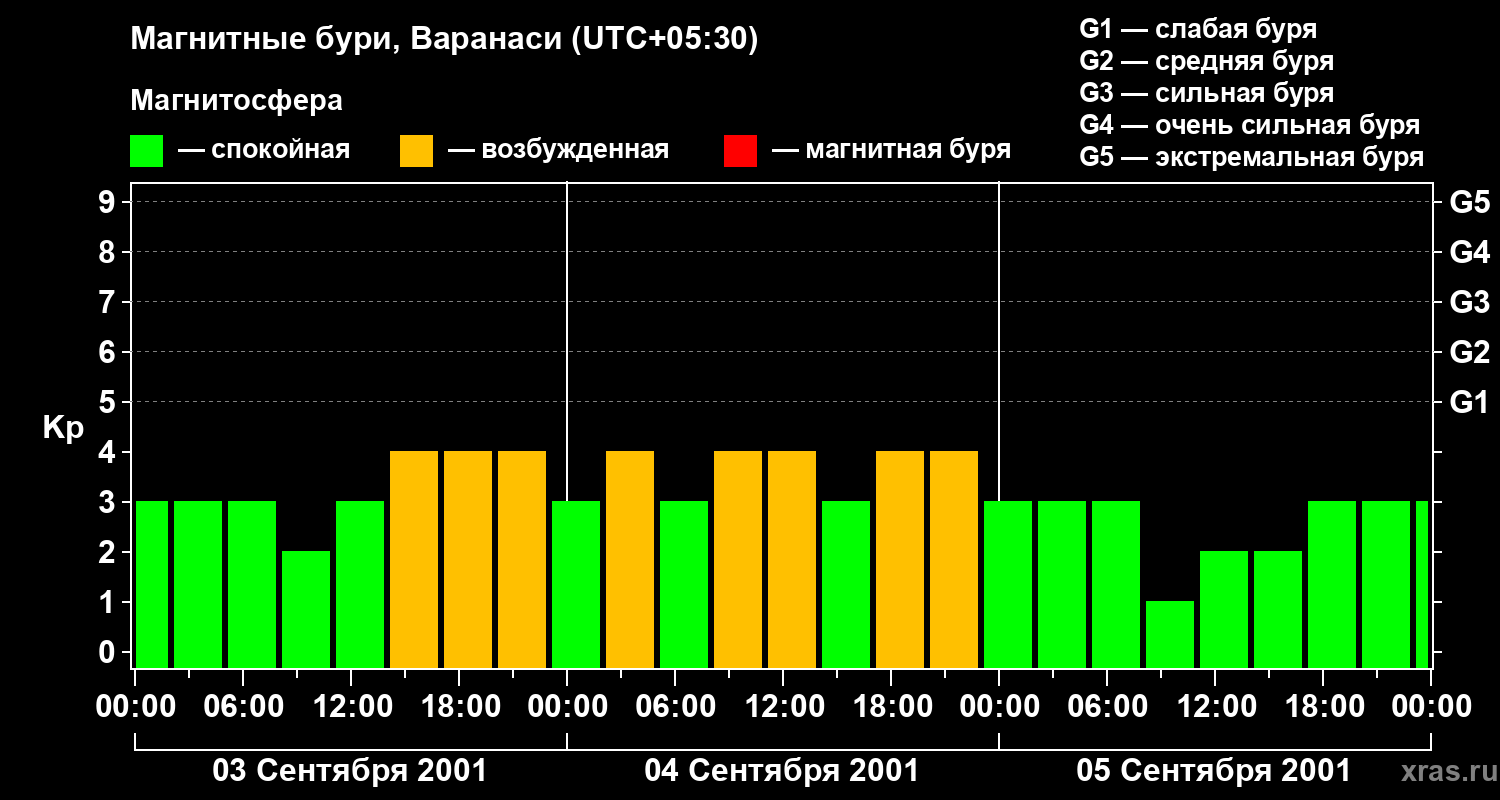The image size is (1500, 800).
Task: Click the '04 Сентября 2001' date label
Action: (x=782, y=770)
